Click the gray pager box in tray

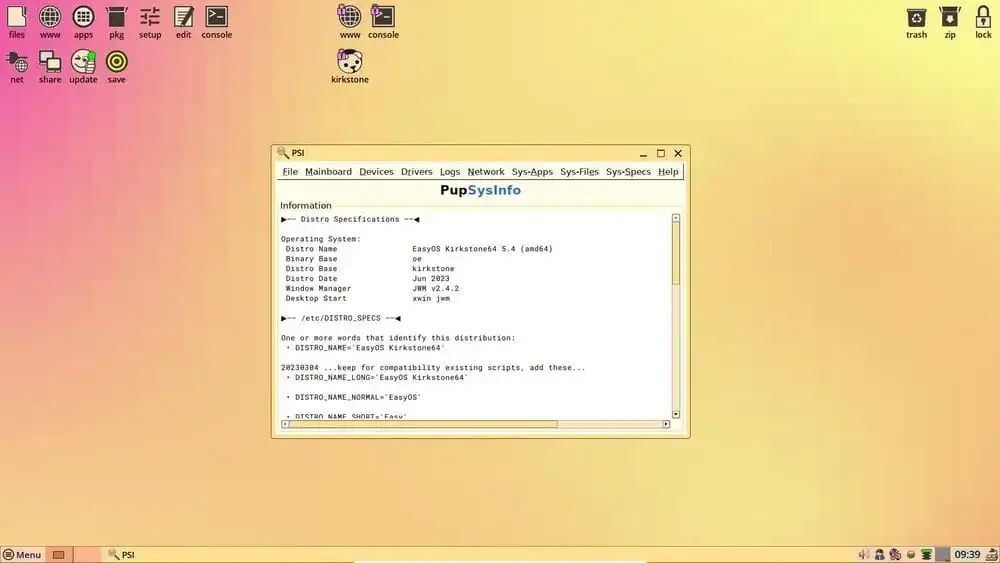click(x=943, y=555)
